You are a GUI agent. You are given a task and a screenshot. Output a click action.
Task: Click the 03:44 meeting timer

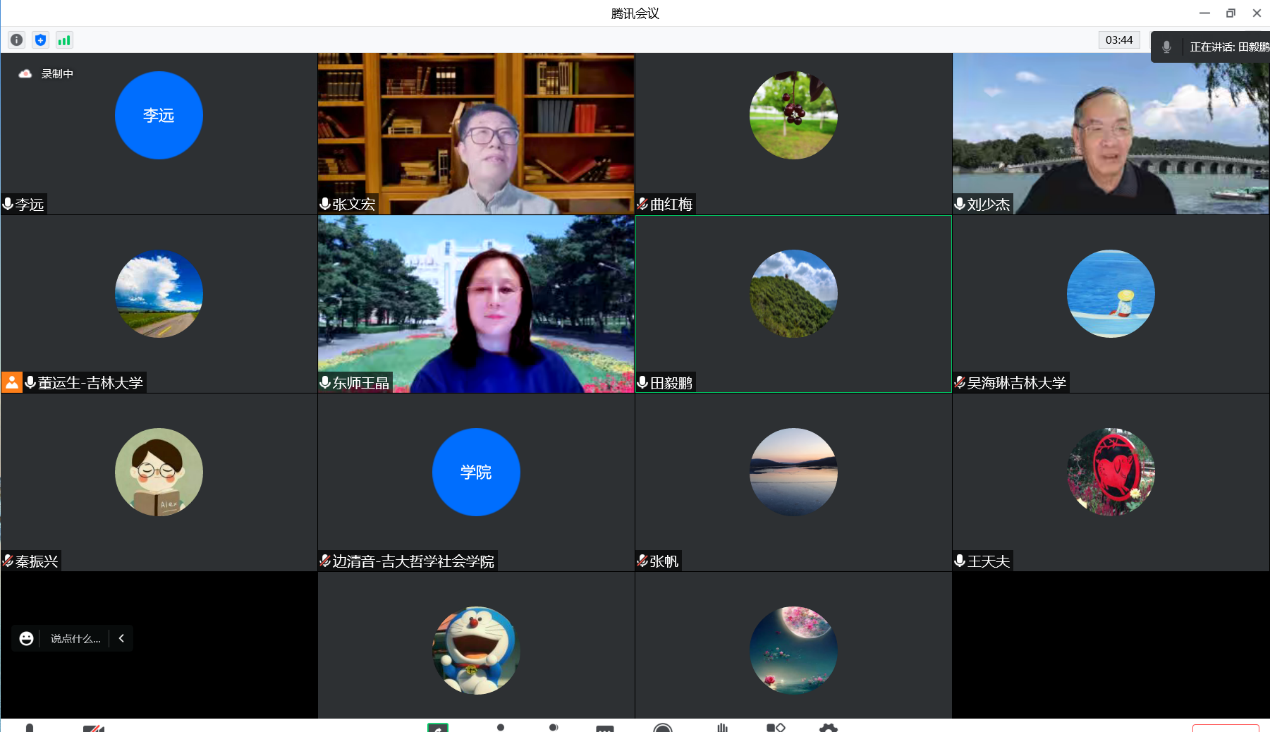(x=1118, y=40)
